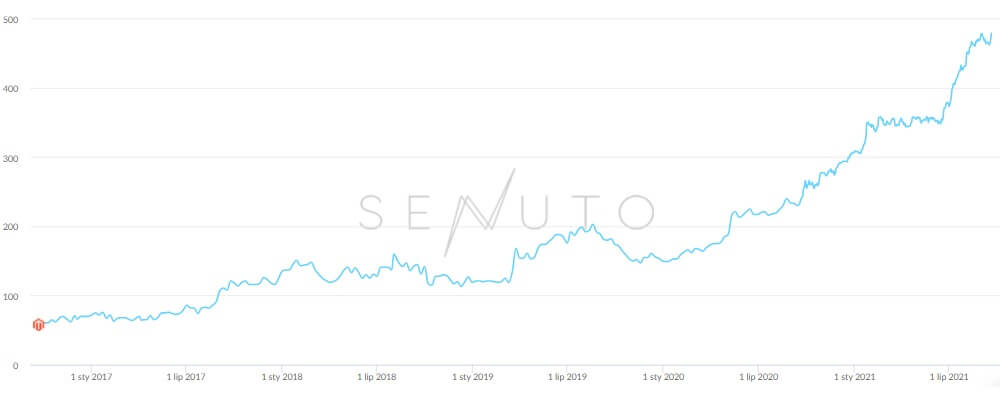The height and width of the screenshot is (400, 1000).
Task: Pick the 1 lip 2020 axis label
Action: (758, 377)
